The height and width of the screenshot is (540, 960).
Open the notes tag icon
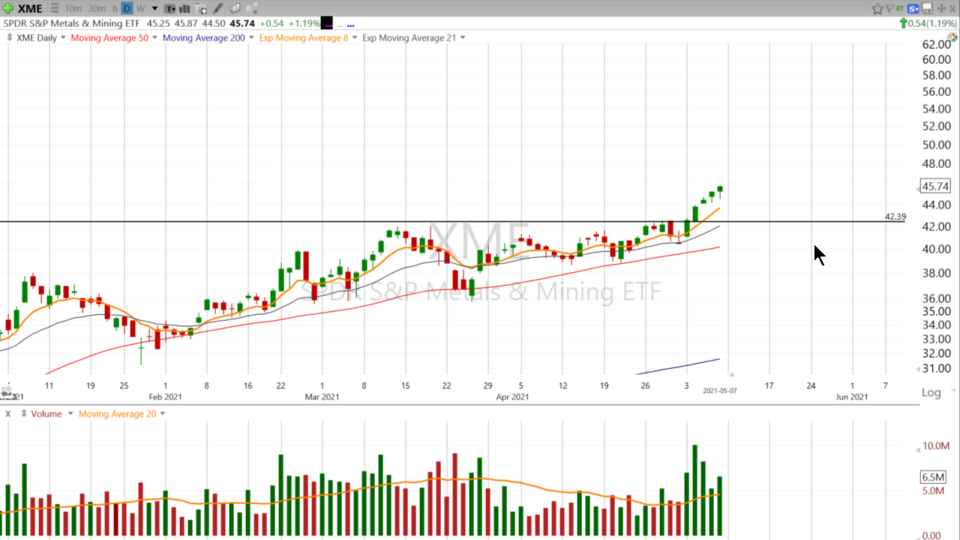(x=235, y=9)
